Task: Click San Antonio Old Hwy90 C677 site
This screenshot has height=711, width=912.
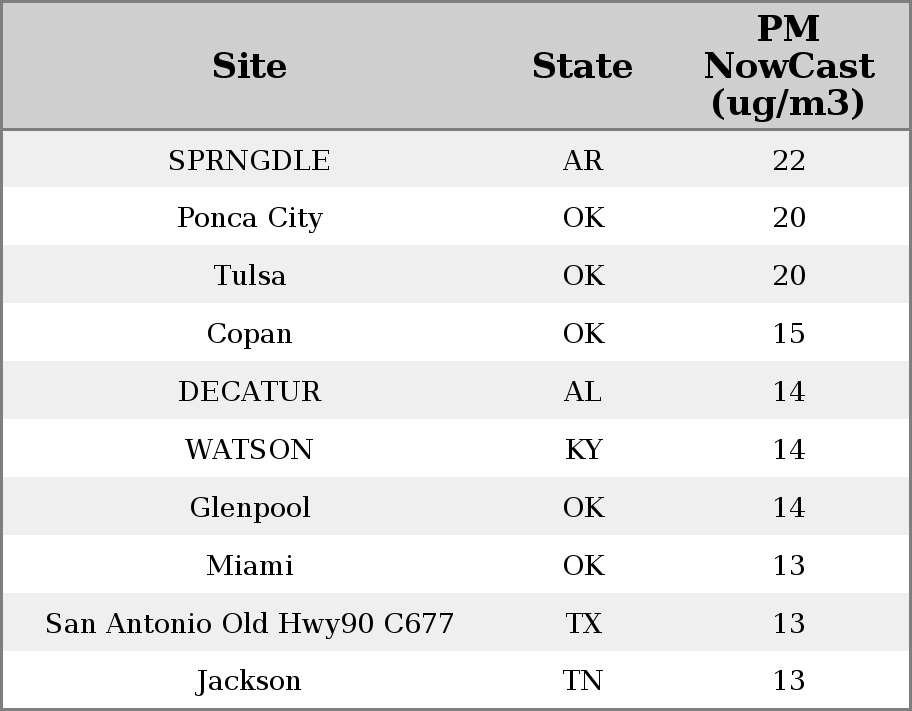Action: tap(249, 624)
